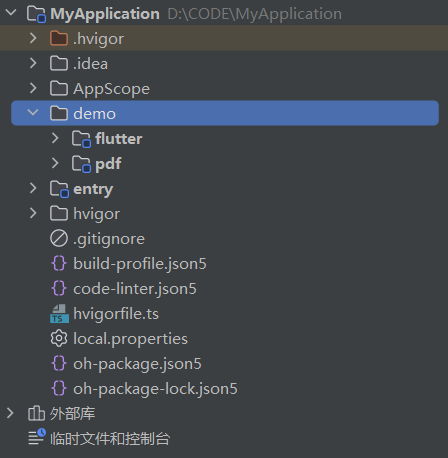Click the flutter module folder icon
This screenshot has height=458, width=448.
[x=81, y=139]
